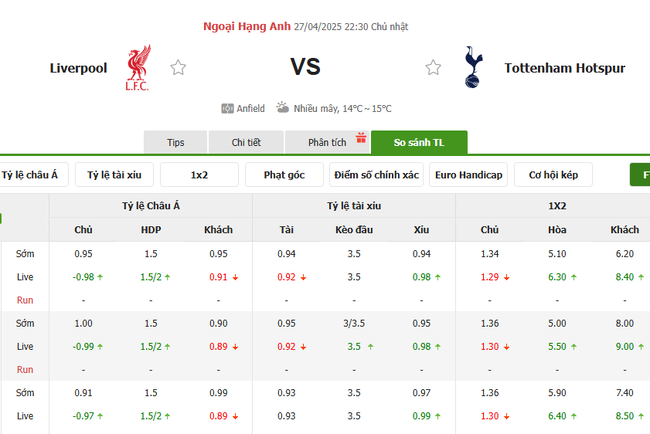Click the Liverpool club crest logo
This screenshot has width=650, height=434.
pos(137,68)
